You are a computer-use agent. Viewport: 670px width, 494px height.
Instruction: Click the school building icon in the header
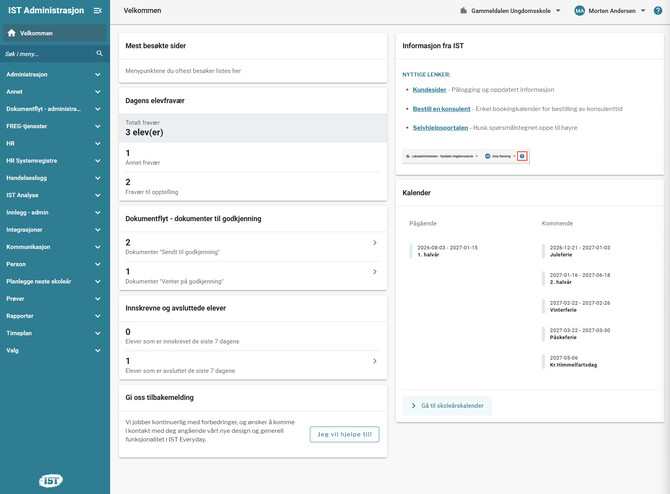[x=463, y=11]
